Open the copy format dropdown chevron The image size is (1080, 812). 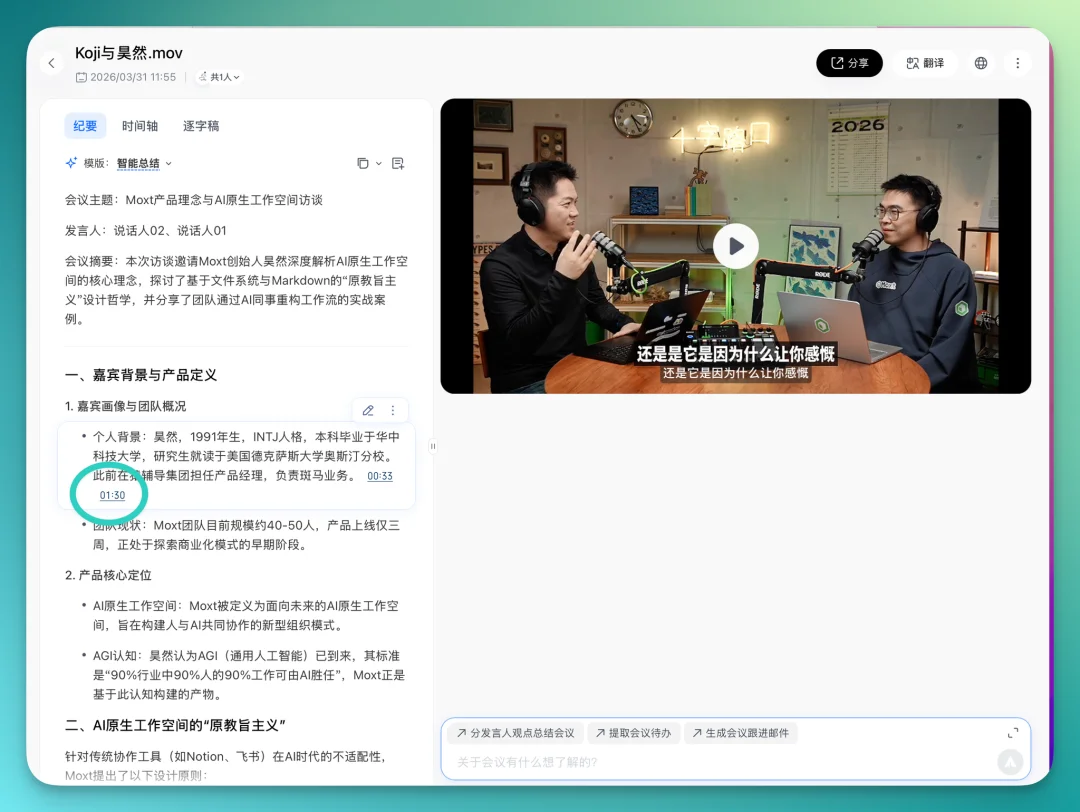(x=378, y=163)
